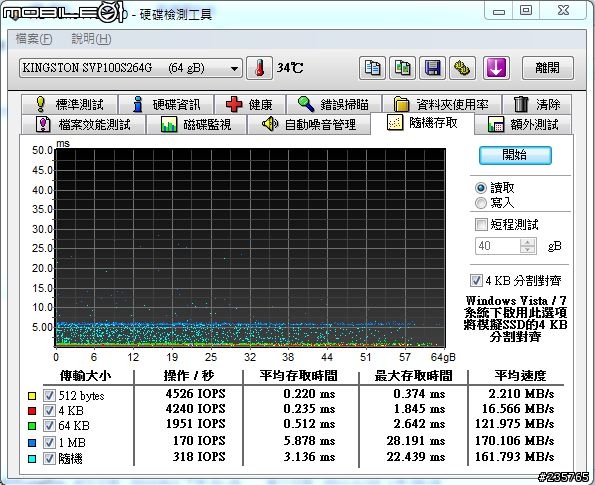Viewport: 595px width, 485px height.
Task: Uncheck the 64 KB transfer size checkbox
Action: pos(49,425)
